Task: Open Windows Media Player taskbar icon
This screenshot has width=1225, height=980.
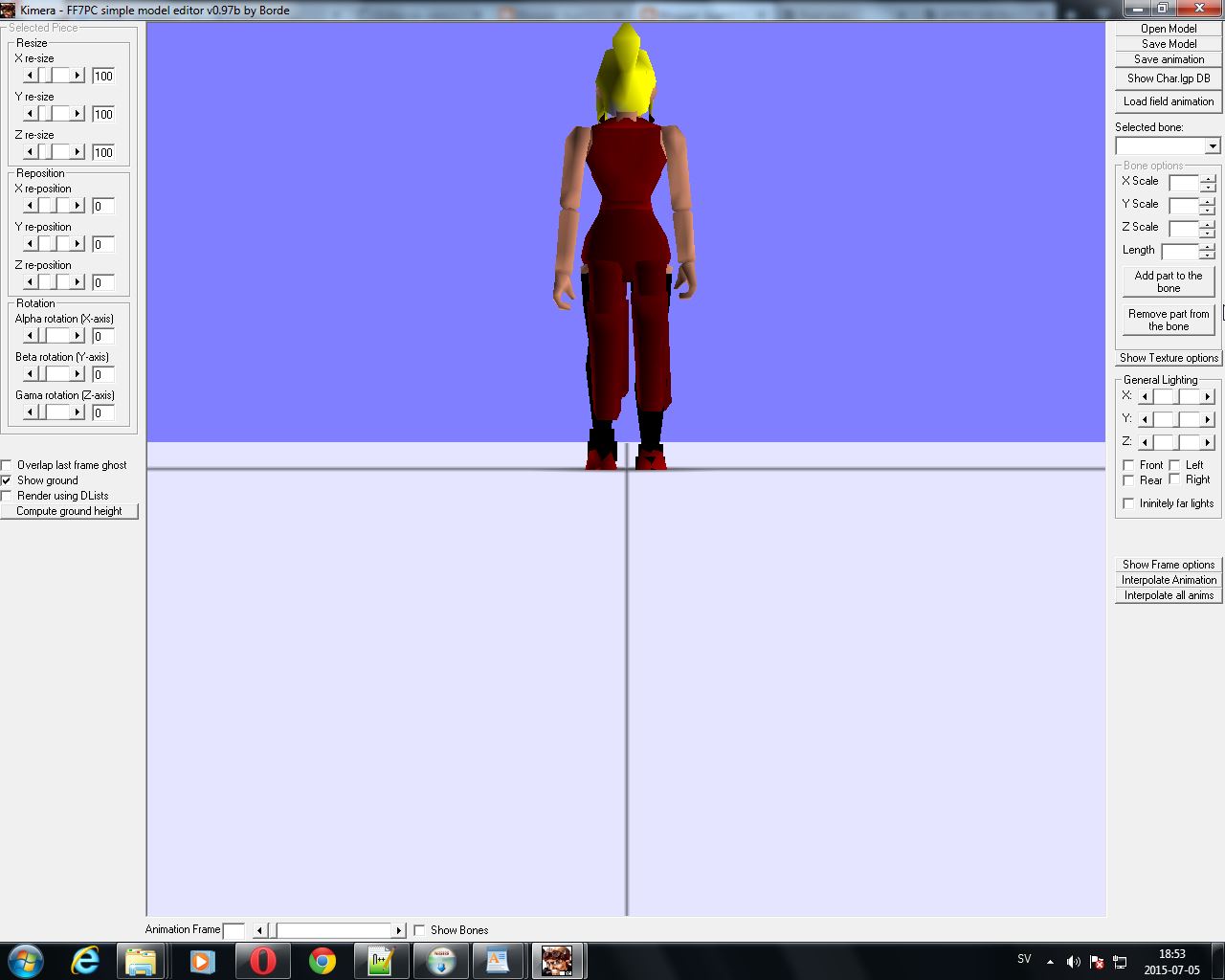Action: (x=202, y=960)
